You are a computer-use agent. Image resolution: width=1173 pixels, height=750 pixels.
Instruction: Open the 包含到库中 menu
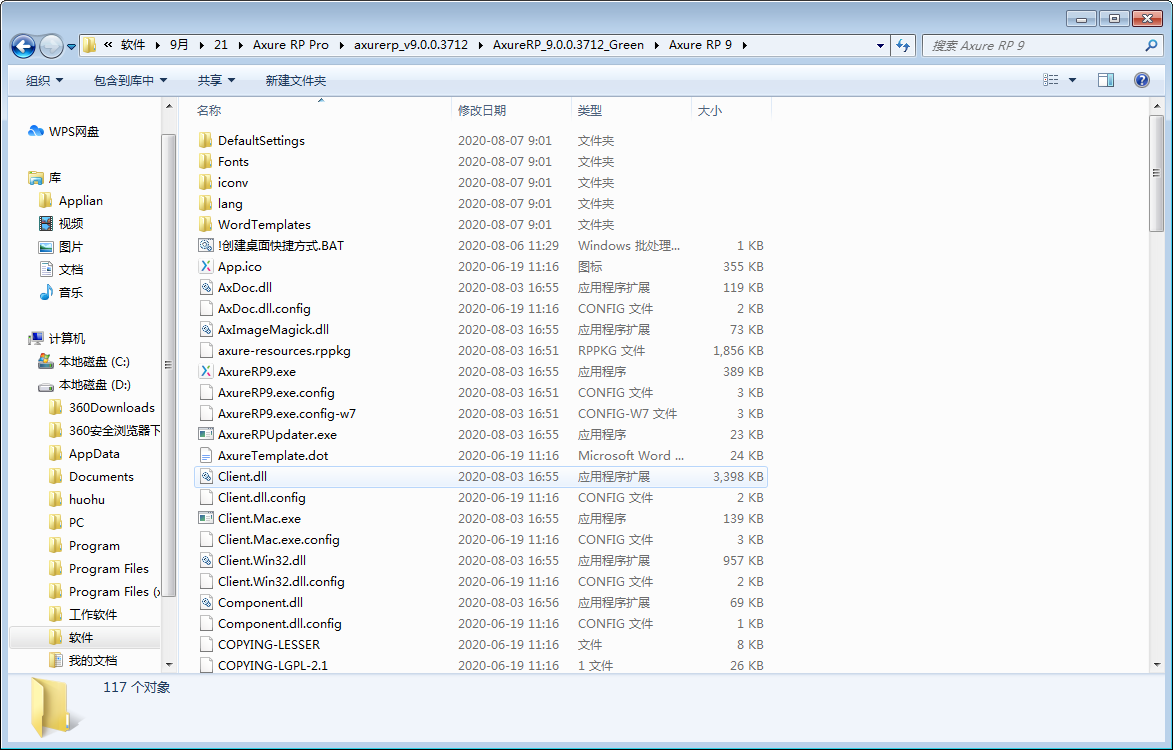(x=130, y=80)
